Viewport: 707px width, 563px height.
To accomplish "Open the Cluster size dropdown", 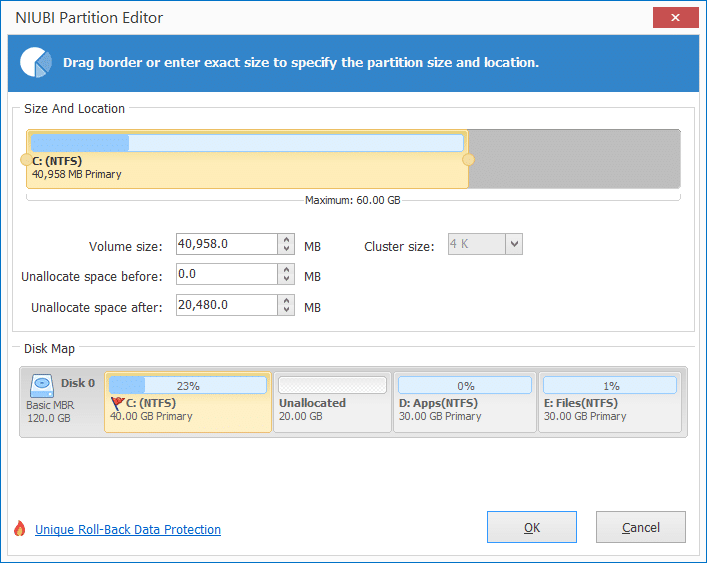I will coord(514,244).
